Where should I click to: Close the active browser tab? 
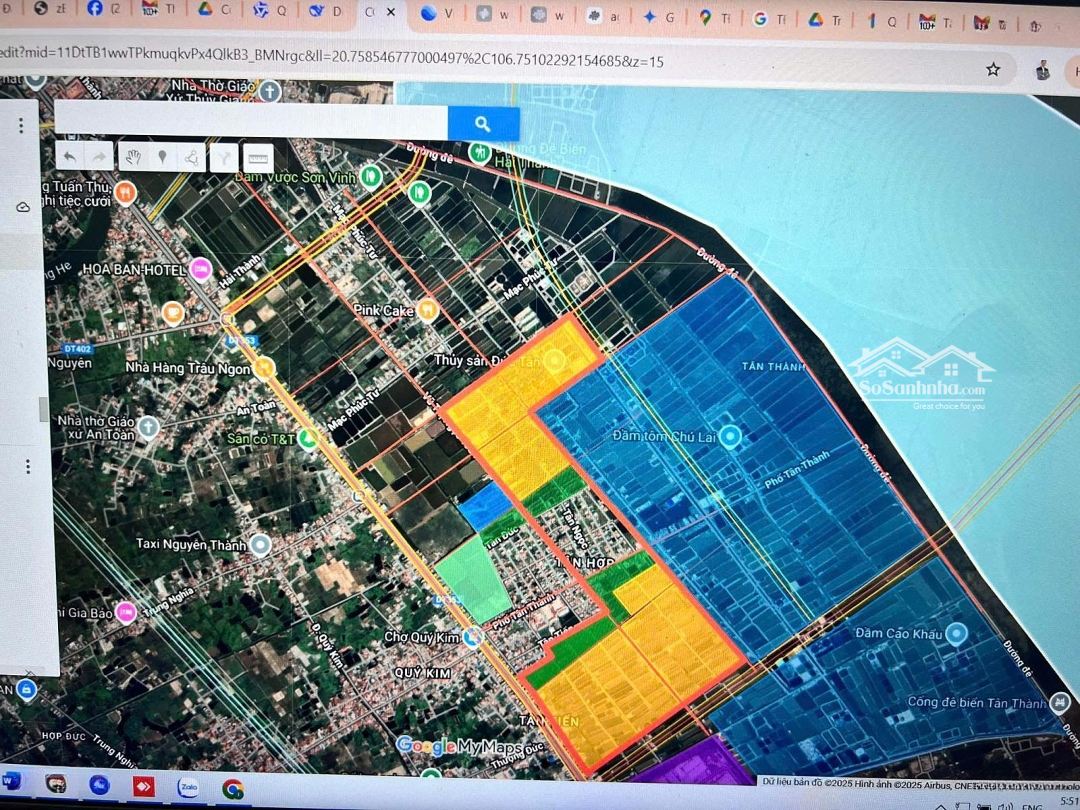tap(390, 13)
